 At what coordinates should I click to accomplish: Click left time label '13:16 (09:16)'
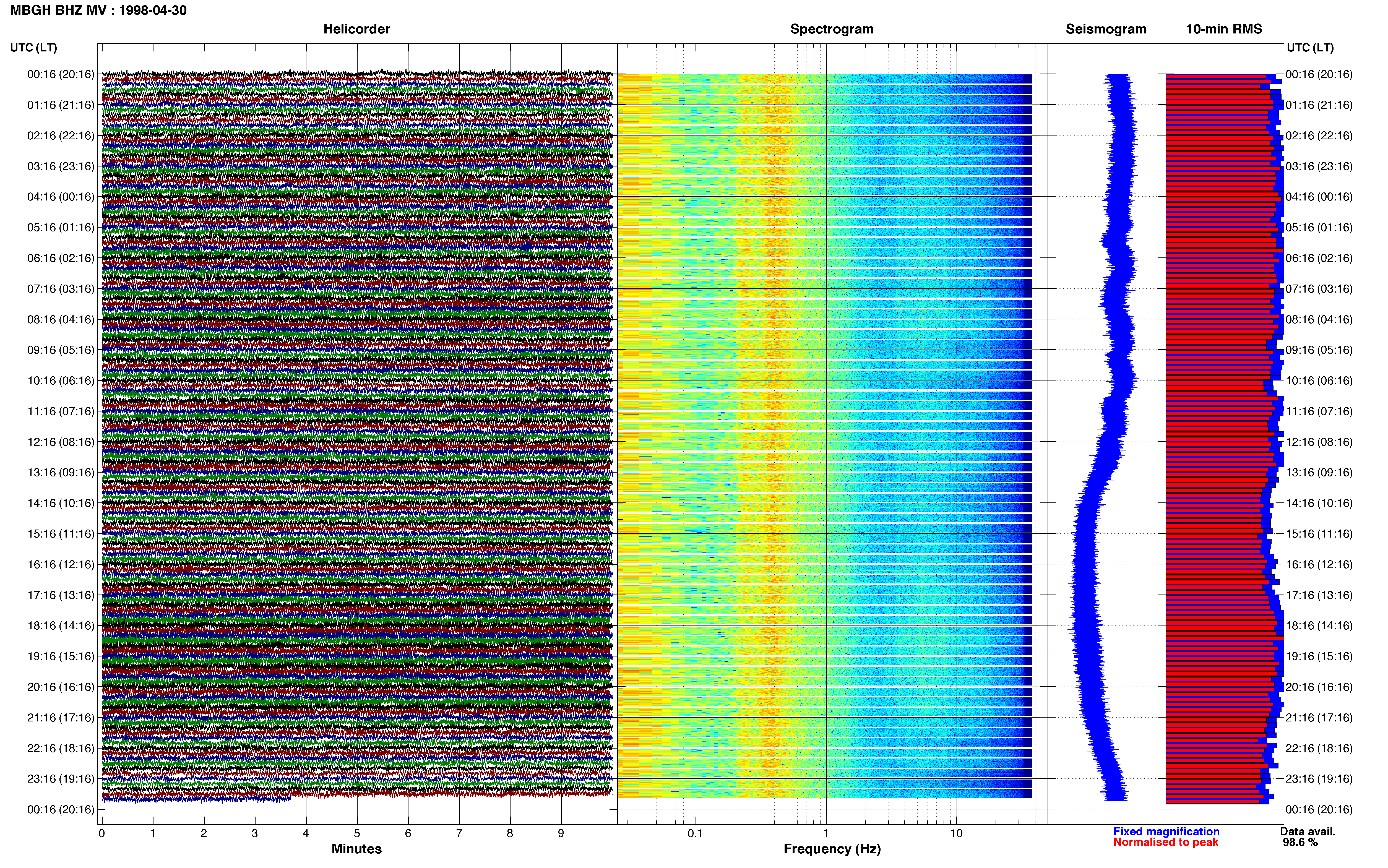click(61, 473)
